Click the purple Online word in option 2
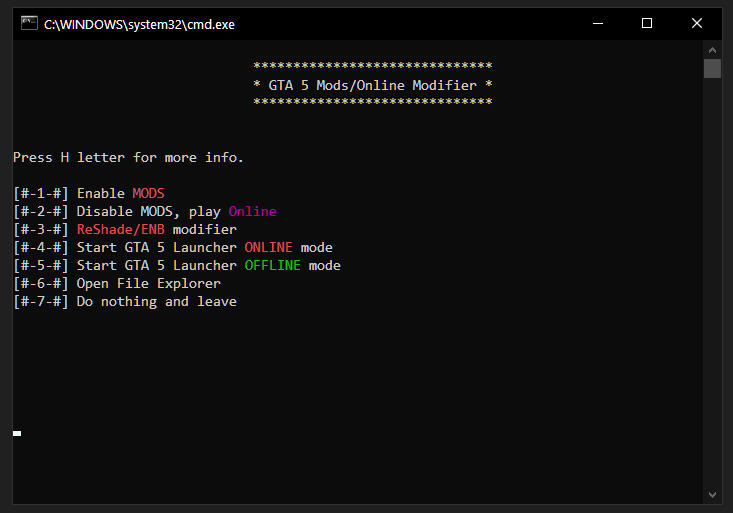Image resolution: width=733 pixels, height=513 pixels. click(252, 211)
